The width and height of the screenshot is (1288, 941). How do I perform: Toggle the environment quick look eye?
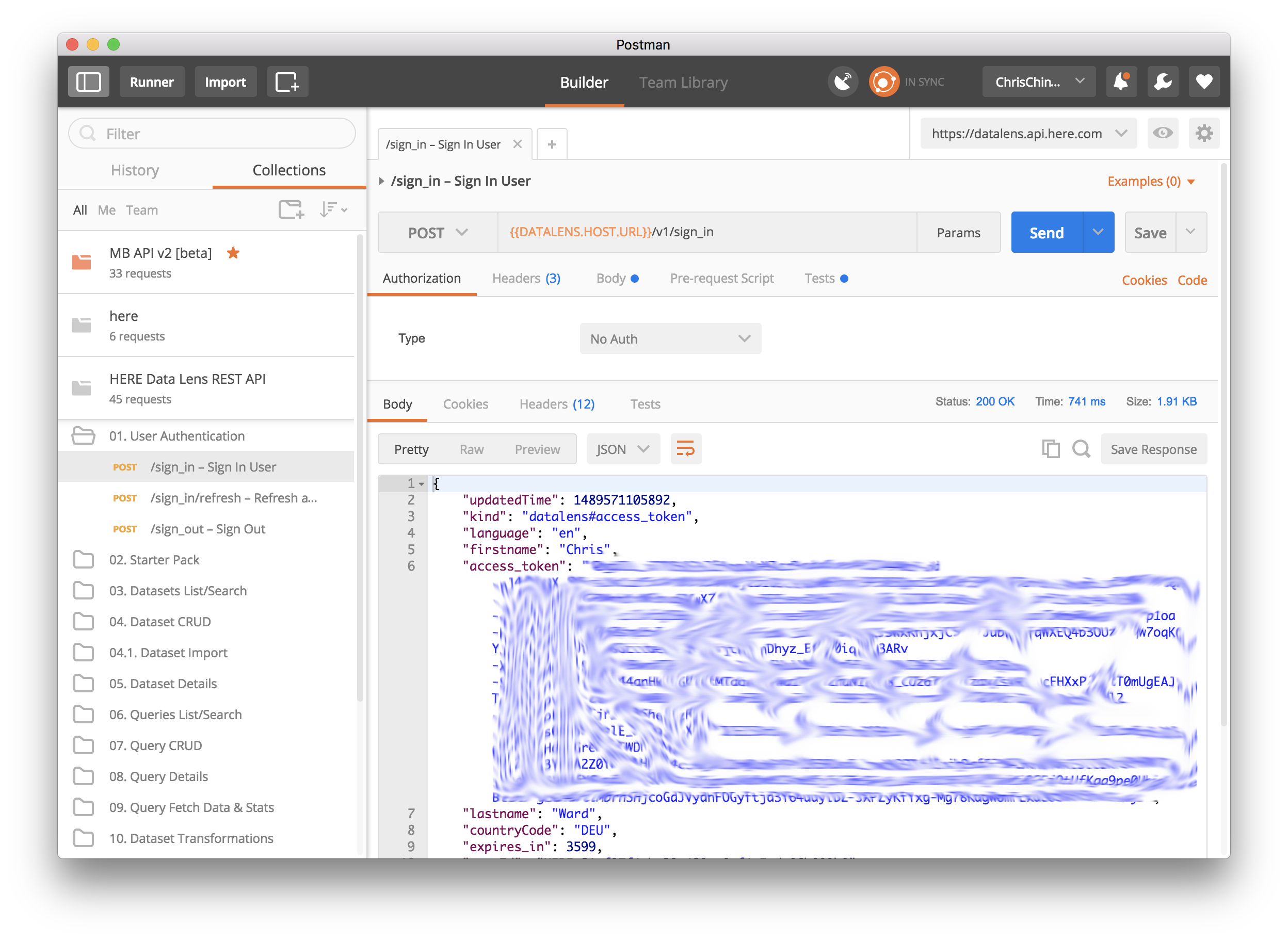click(x=1162, y=133)
